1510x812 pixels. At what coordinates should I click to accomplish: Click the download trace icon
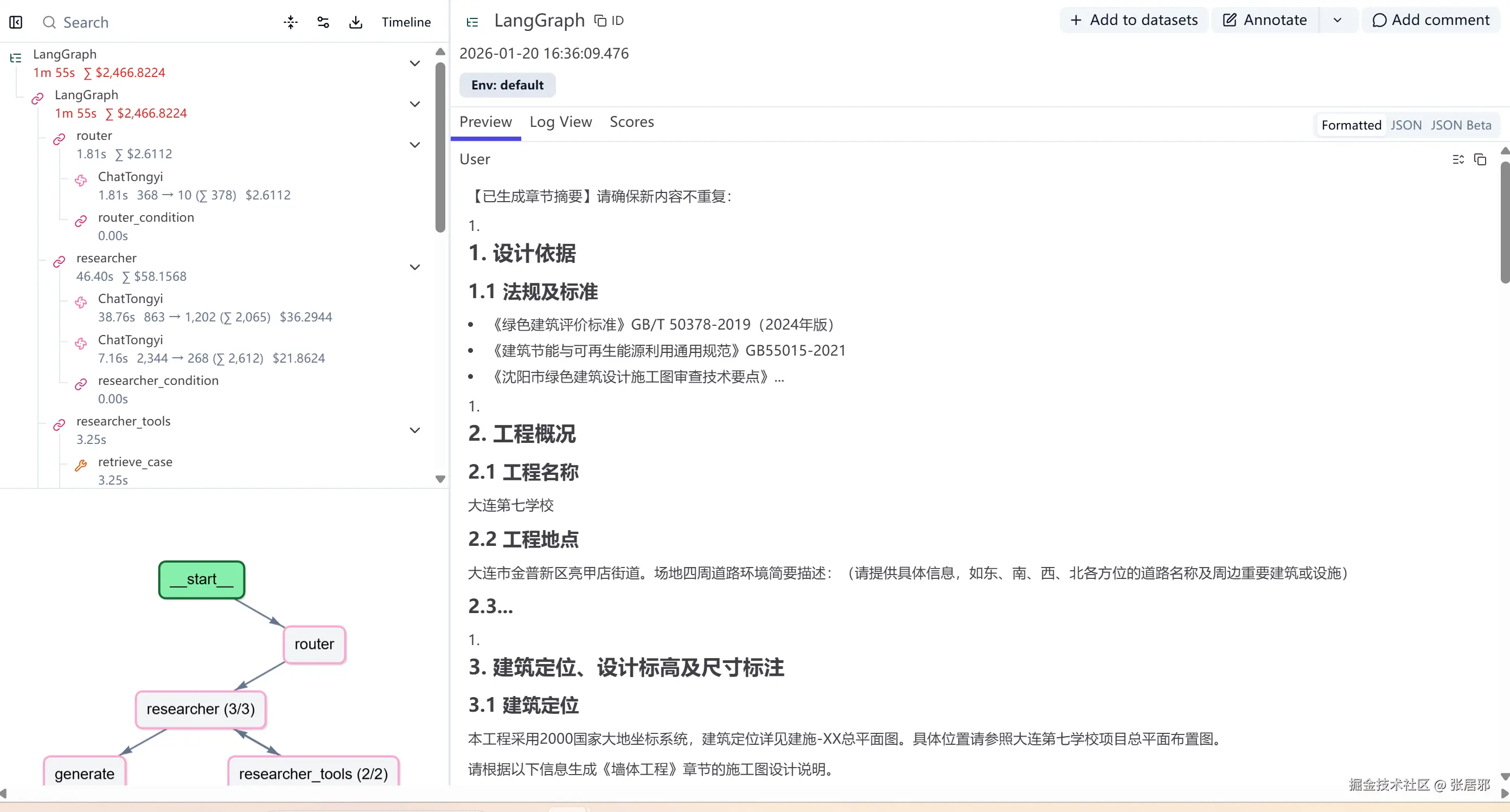tap(356, 22)
